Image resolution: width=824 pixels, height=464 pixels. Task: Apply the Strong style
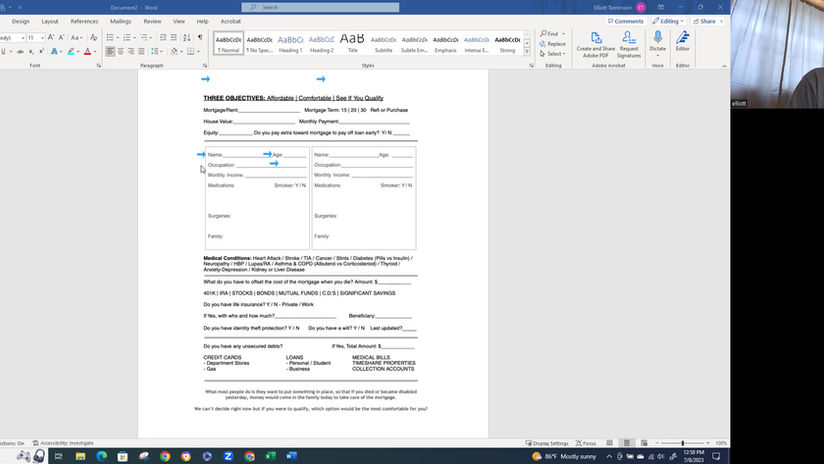(x=507, y=43)
